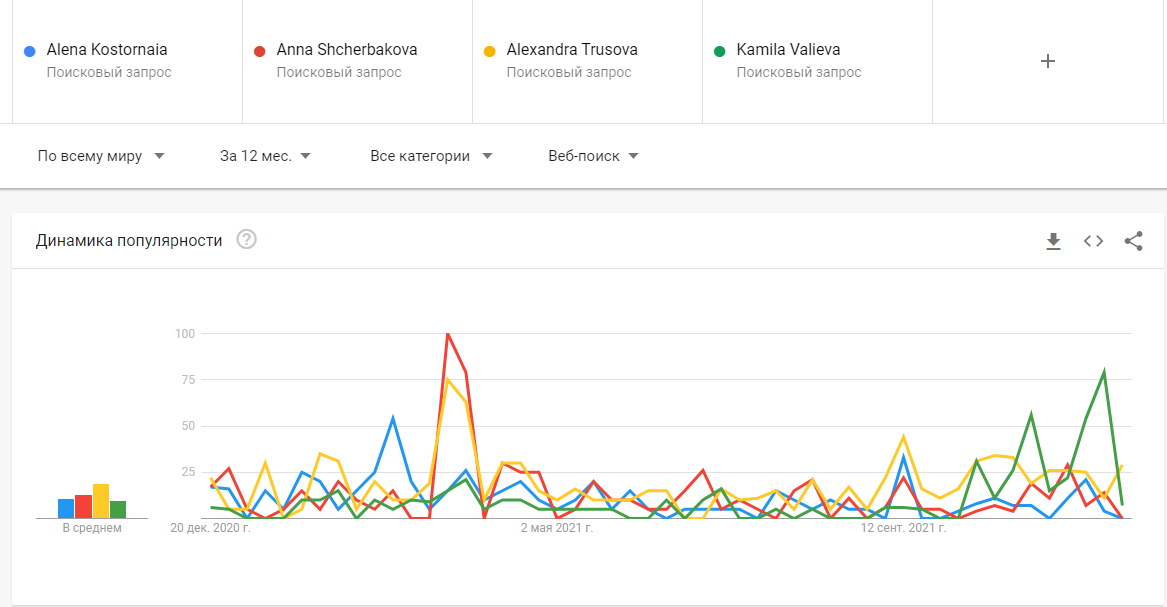The width and height of the screenshot is (1167, 607).
Task: Select the Anna Shcherbakova search term
Action: coord(347,50)
